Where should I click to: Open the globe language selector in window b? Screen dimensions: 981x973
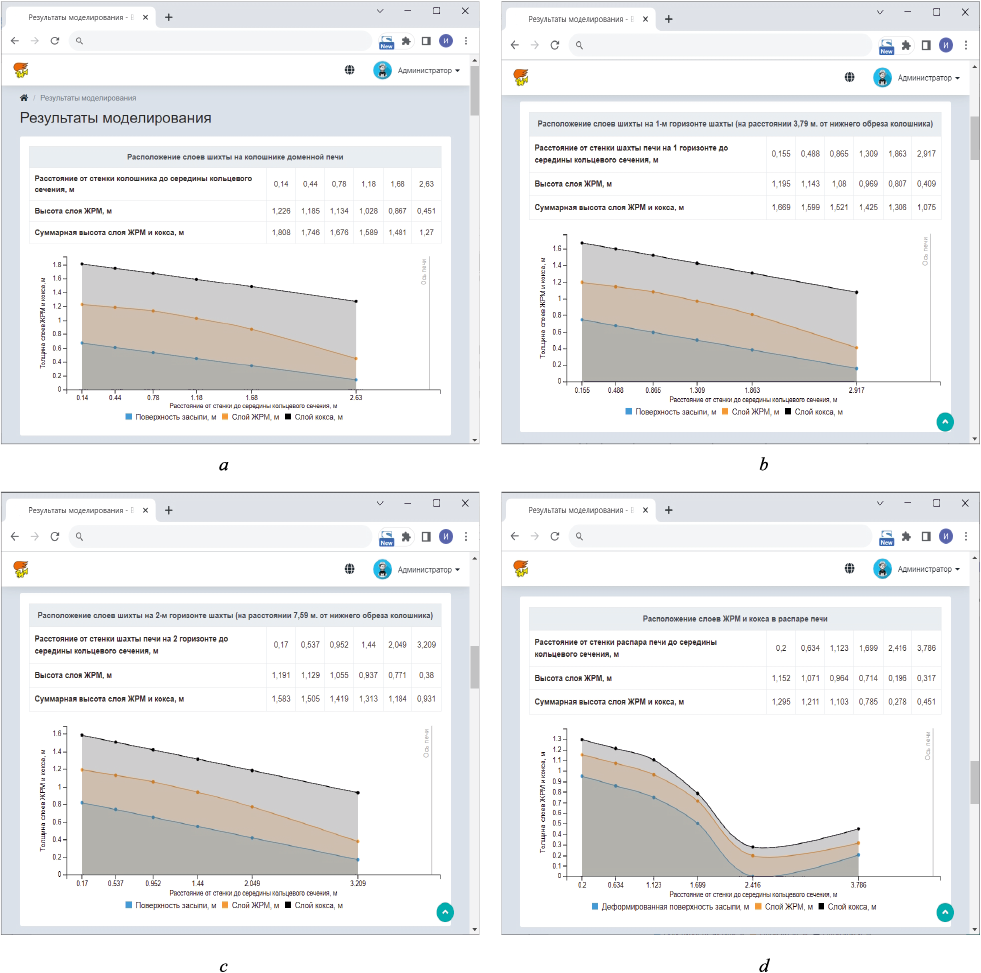[x=850, y=77]
